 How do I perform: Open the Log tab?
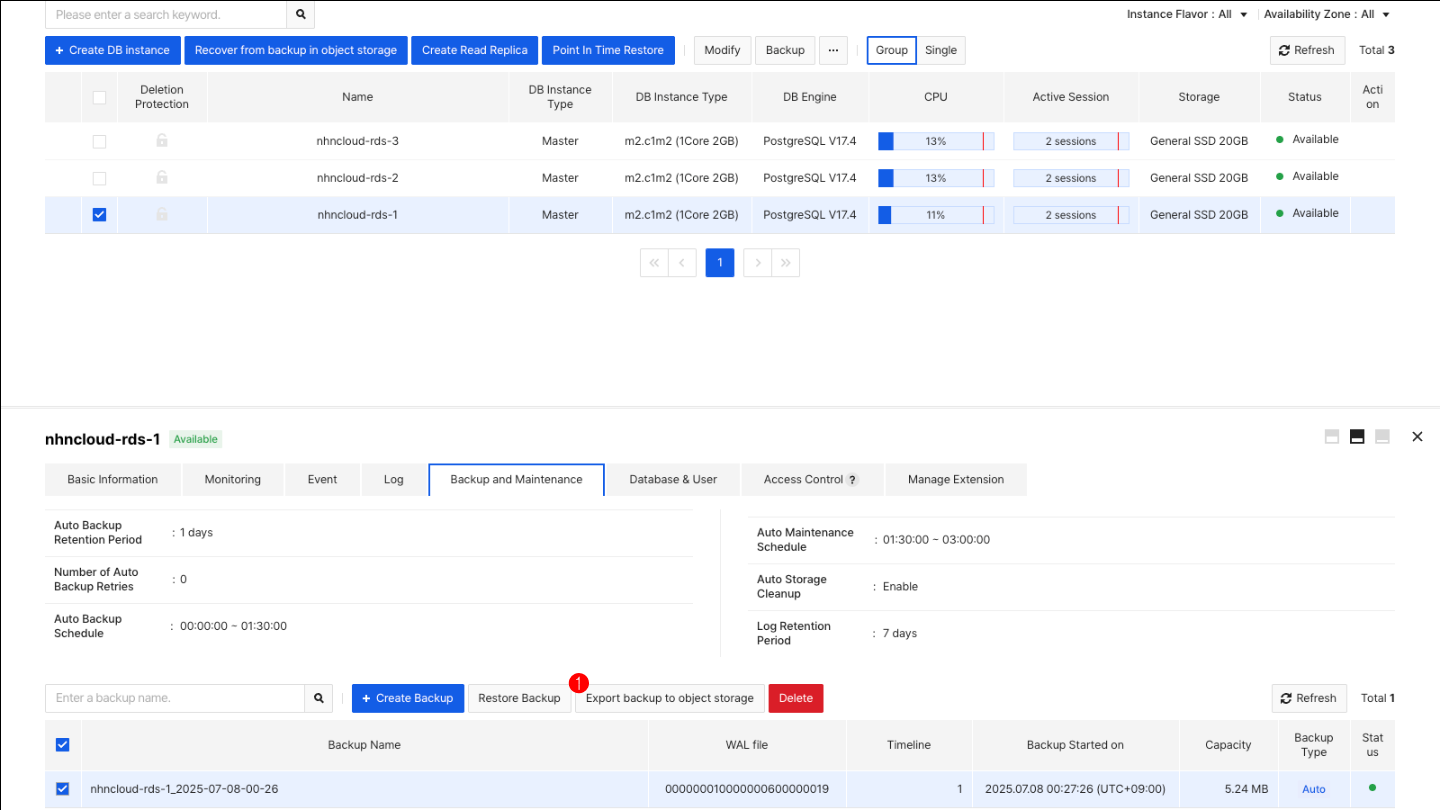[394, 480]
